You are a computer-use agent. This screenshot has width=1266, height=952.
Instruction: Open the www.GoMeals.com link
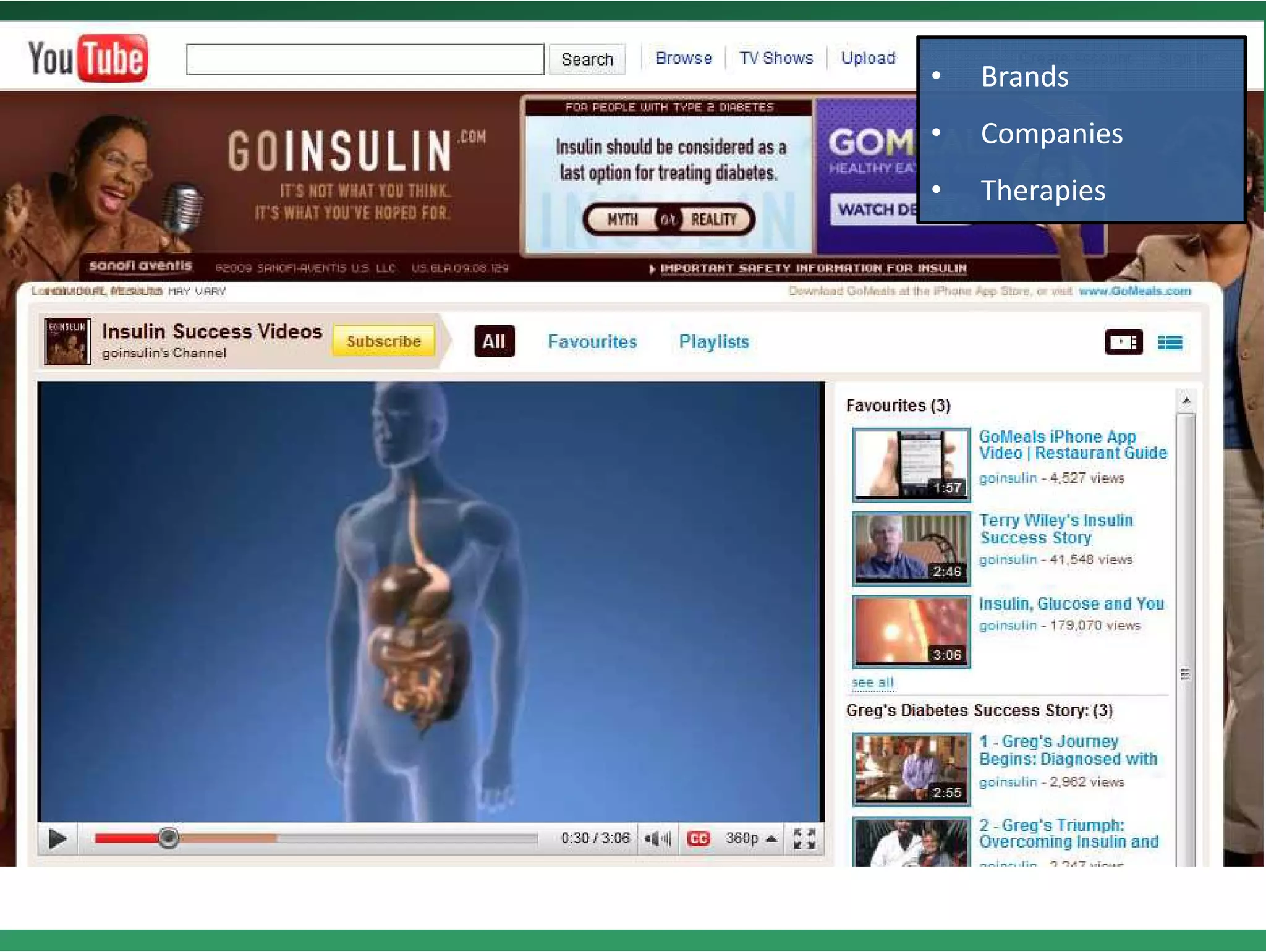point(1135,291)
